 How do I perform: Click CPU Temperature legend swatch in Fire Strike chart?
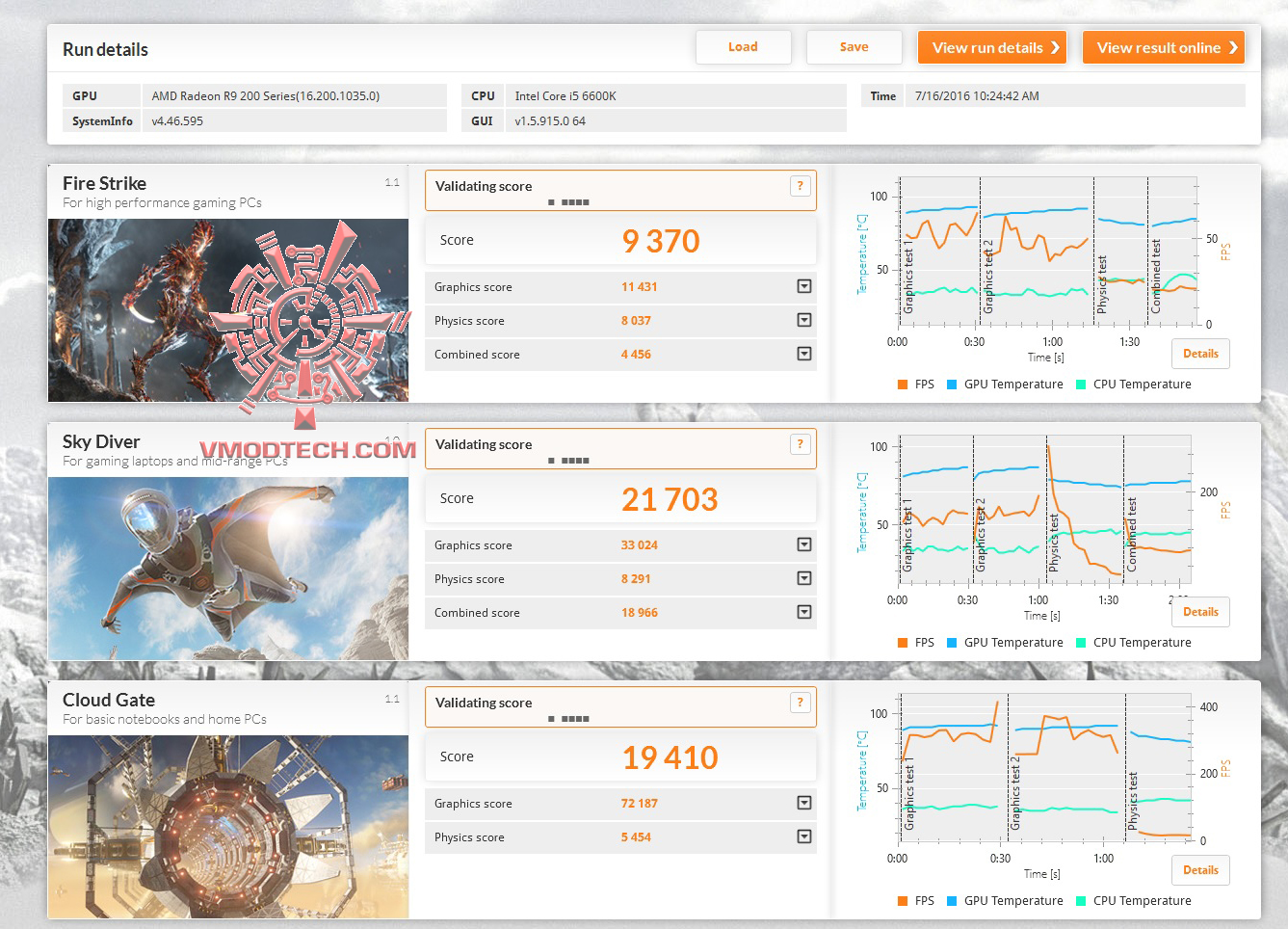(1081, 385)
